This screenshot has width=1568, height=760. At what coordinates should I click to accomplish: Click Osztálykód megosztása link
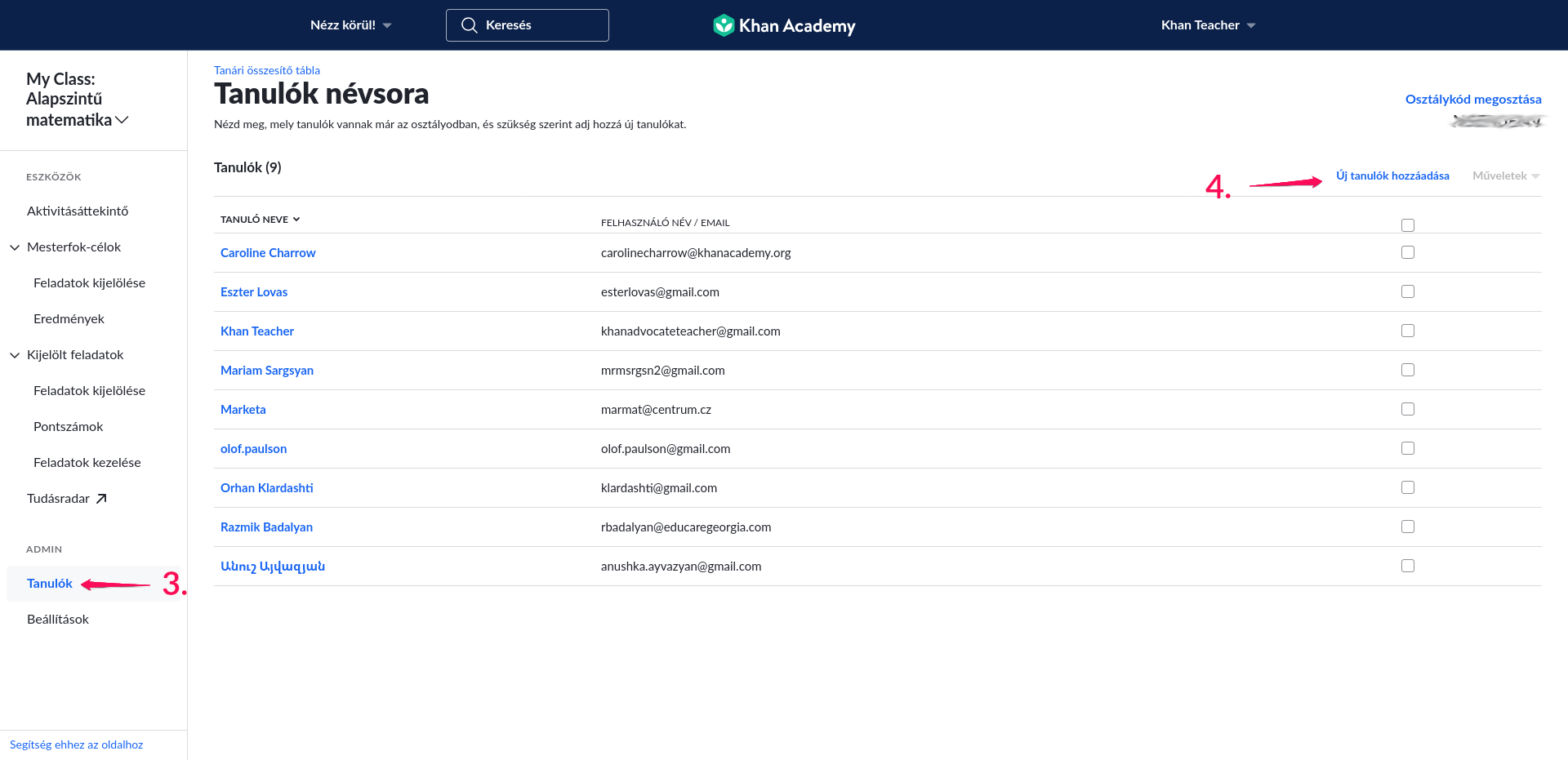click(1473, 100)
